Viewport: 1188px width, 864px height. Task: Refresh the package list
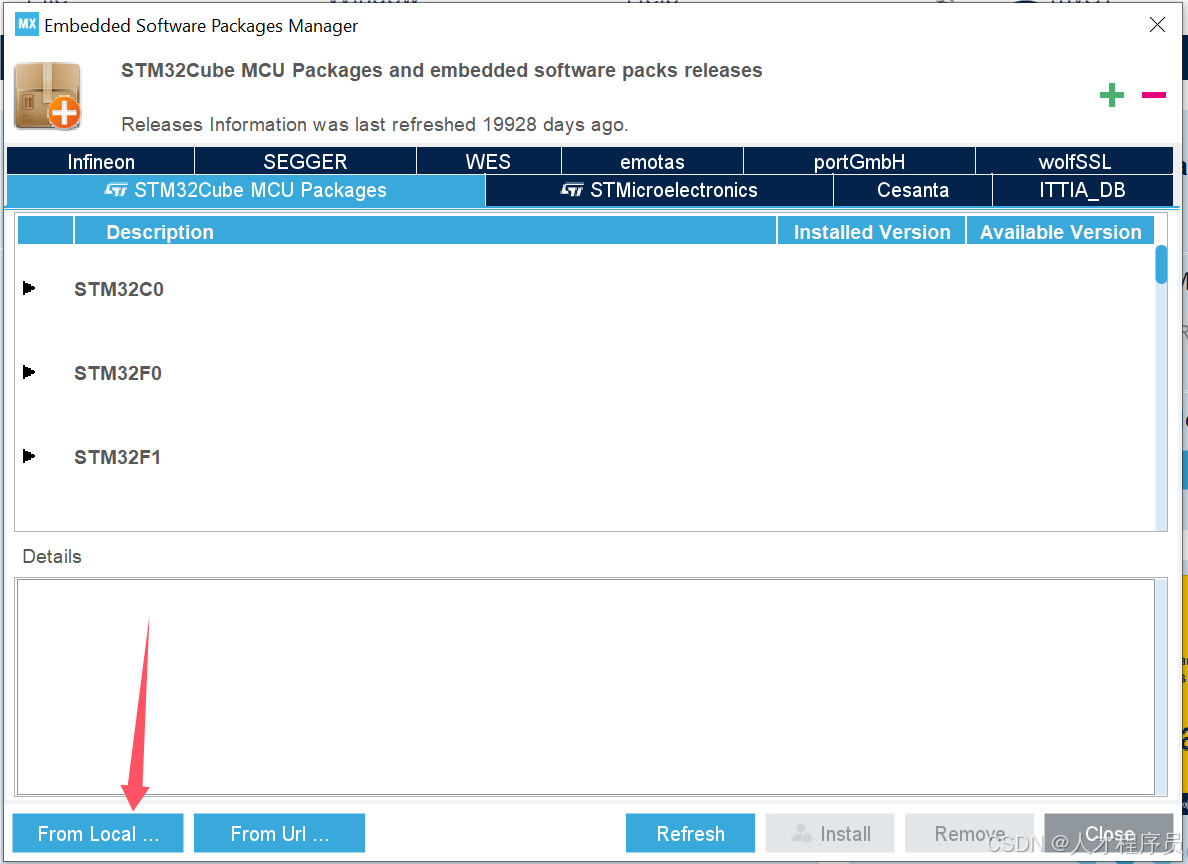(x=690, y=833)
